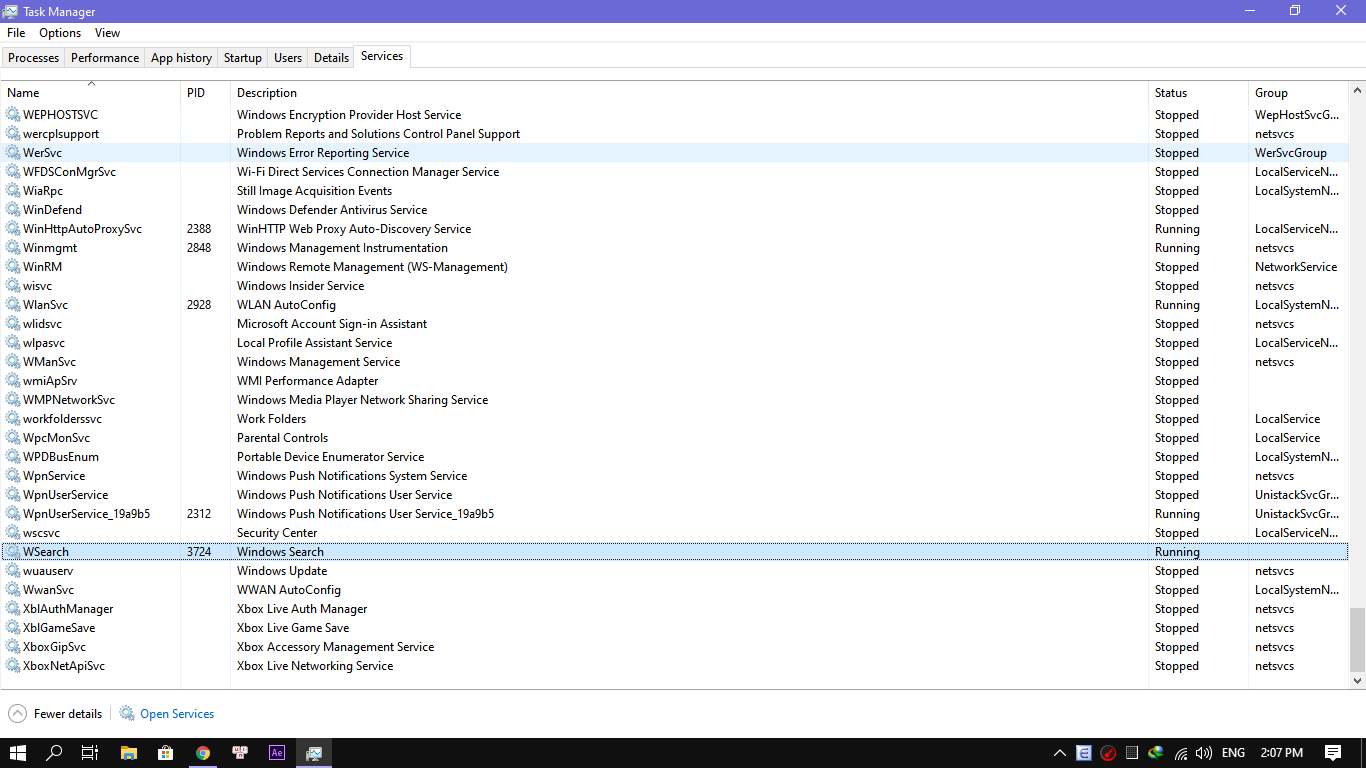
Task: Click the Open Services gear icon
Action: tap(127, 714)
